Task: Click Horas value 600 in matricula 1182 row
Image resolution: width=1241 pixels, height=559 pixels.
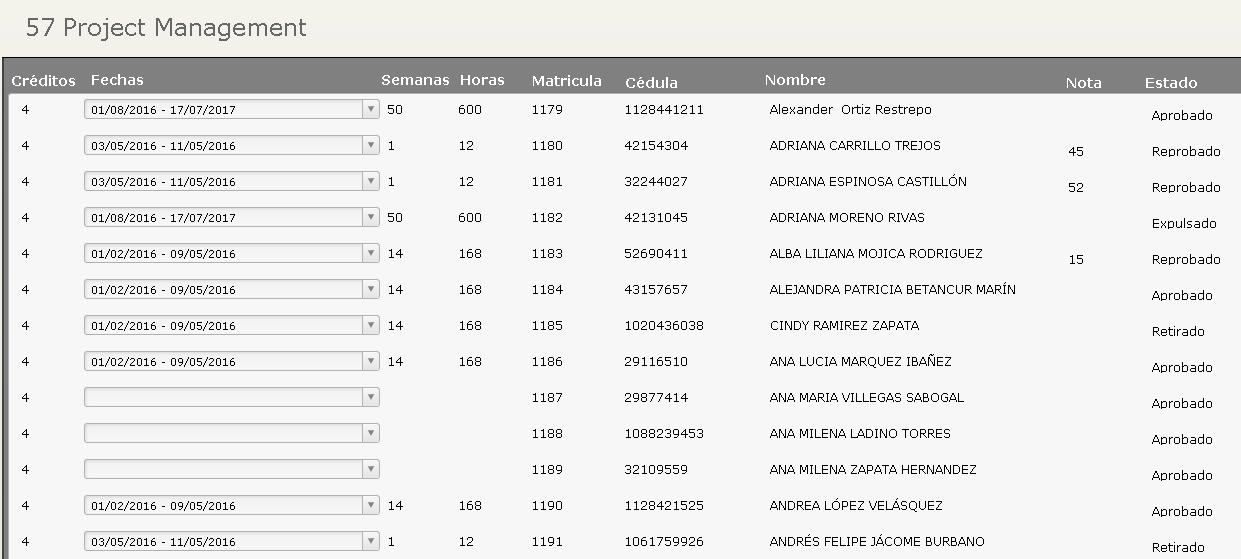Action: point(470,217)
